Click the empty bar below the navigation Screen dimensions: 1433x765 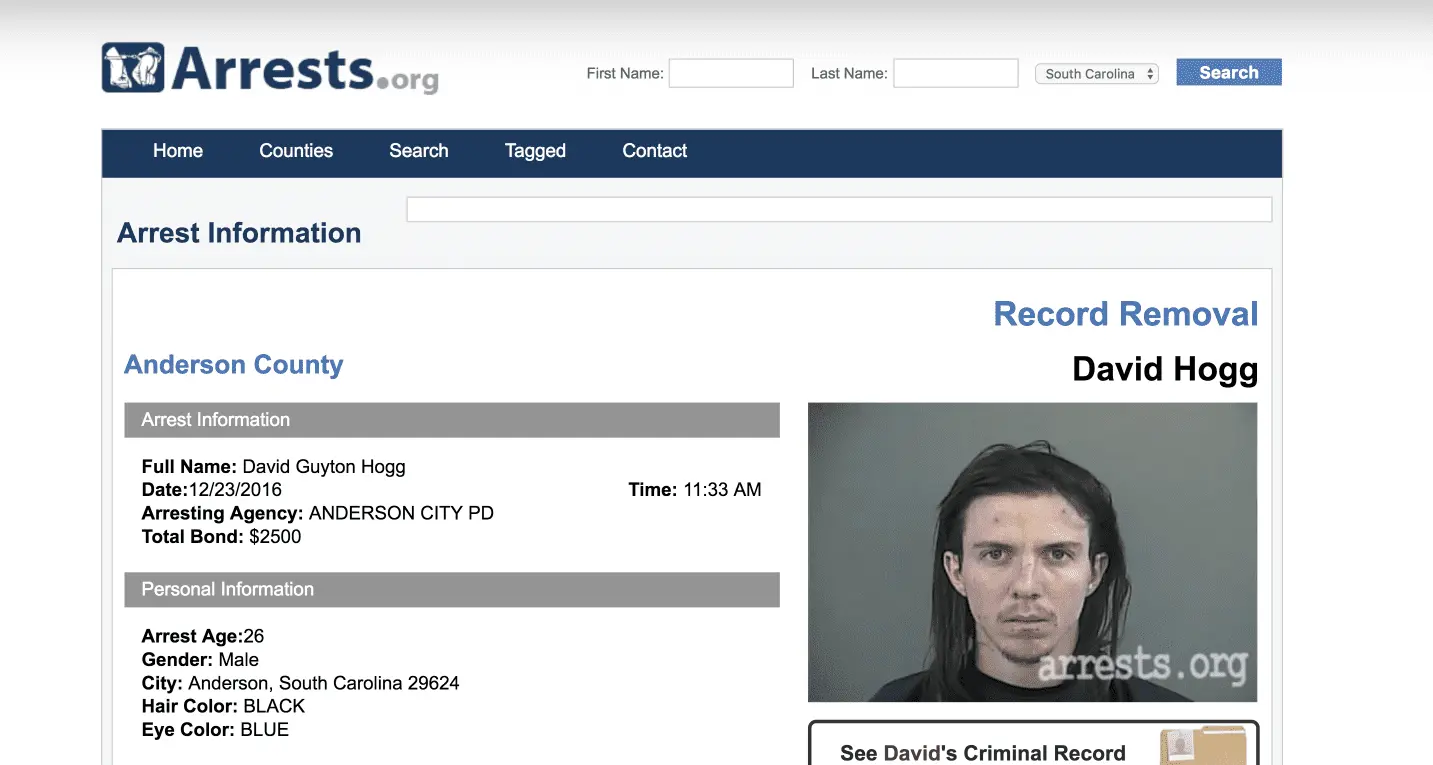point(839,209)
